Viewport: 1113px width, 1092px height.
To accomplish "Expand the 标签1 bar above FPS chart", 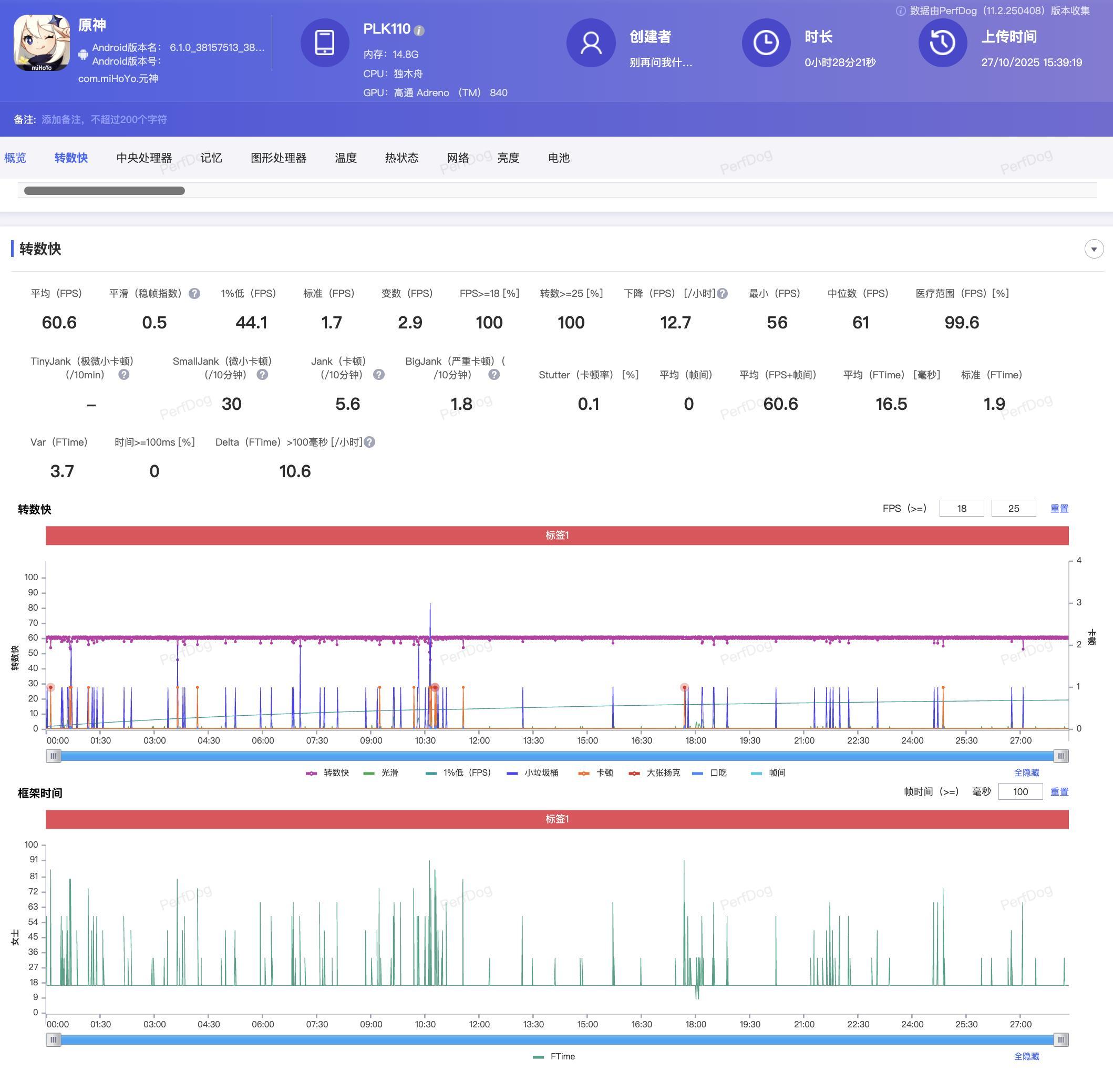I will click(557, 535).
